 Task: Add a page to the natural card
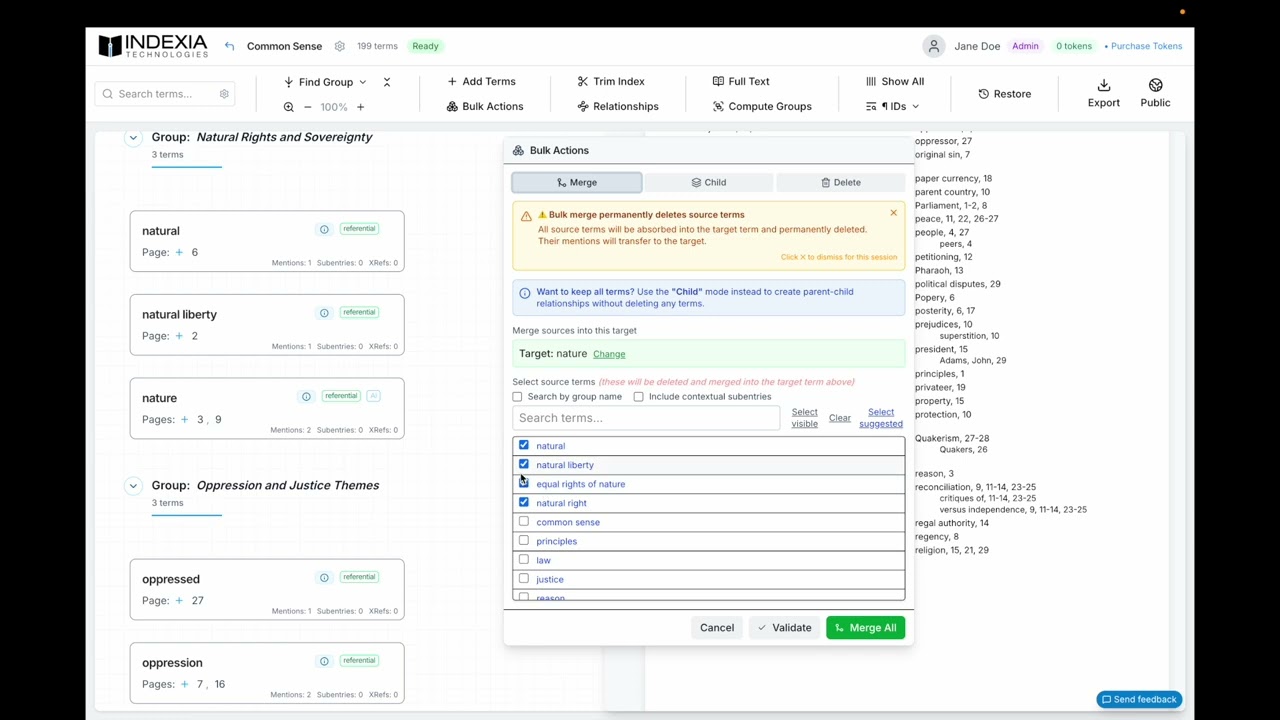point(179,252)
